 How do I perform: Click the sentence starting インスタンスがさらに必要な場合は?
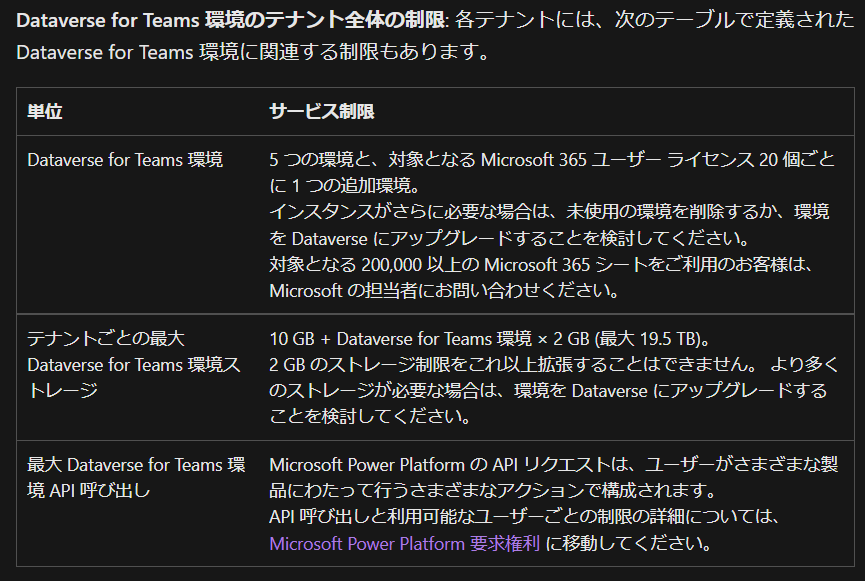(549, 225)
